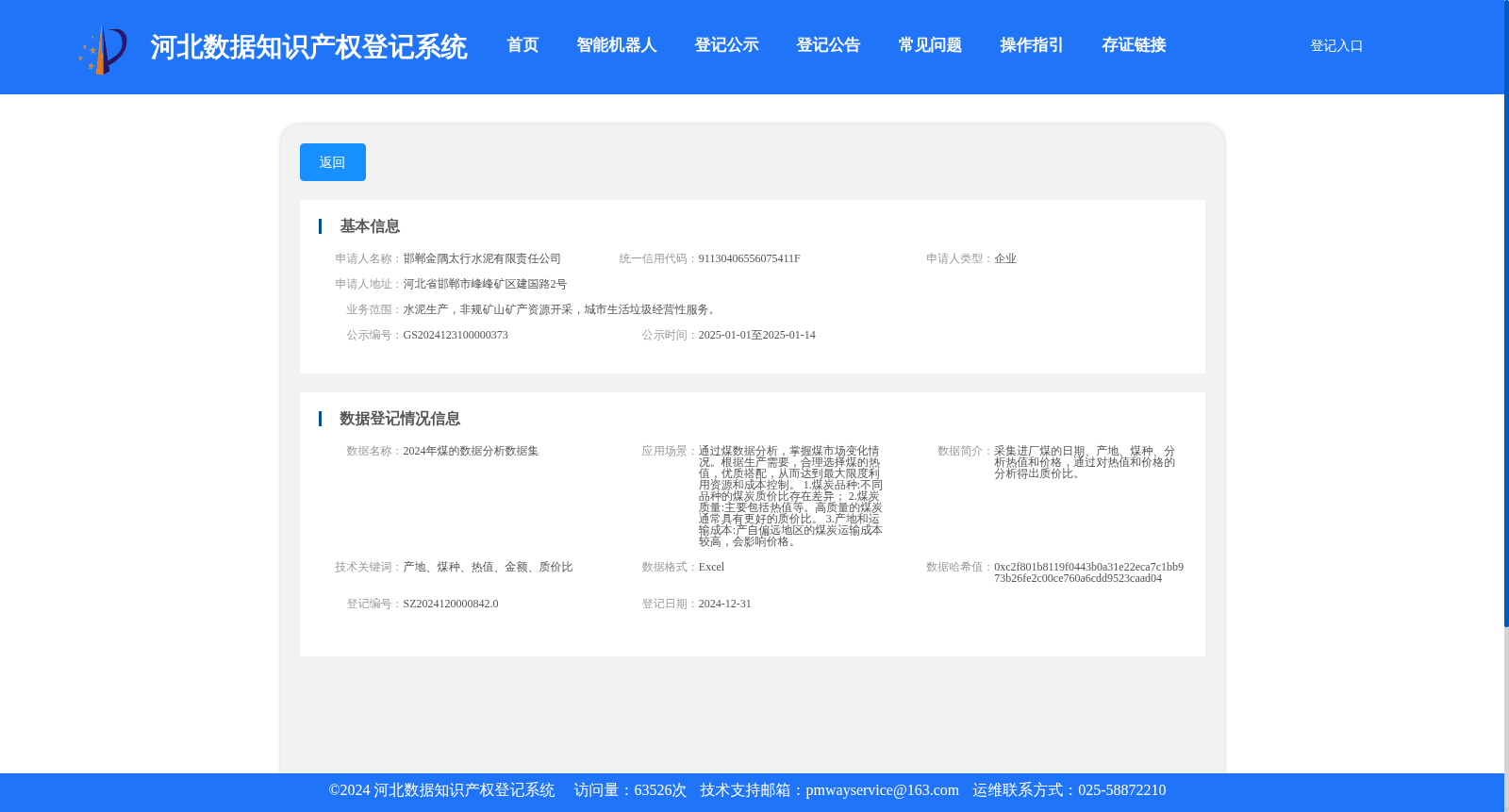Select publicity period 2025-01-01至2025-01-14

point(756,335)
